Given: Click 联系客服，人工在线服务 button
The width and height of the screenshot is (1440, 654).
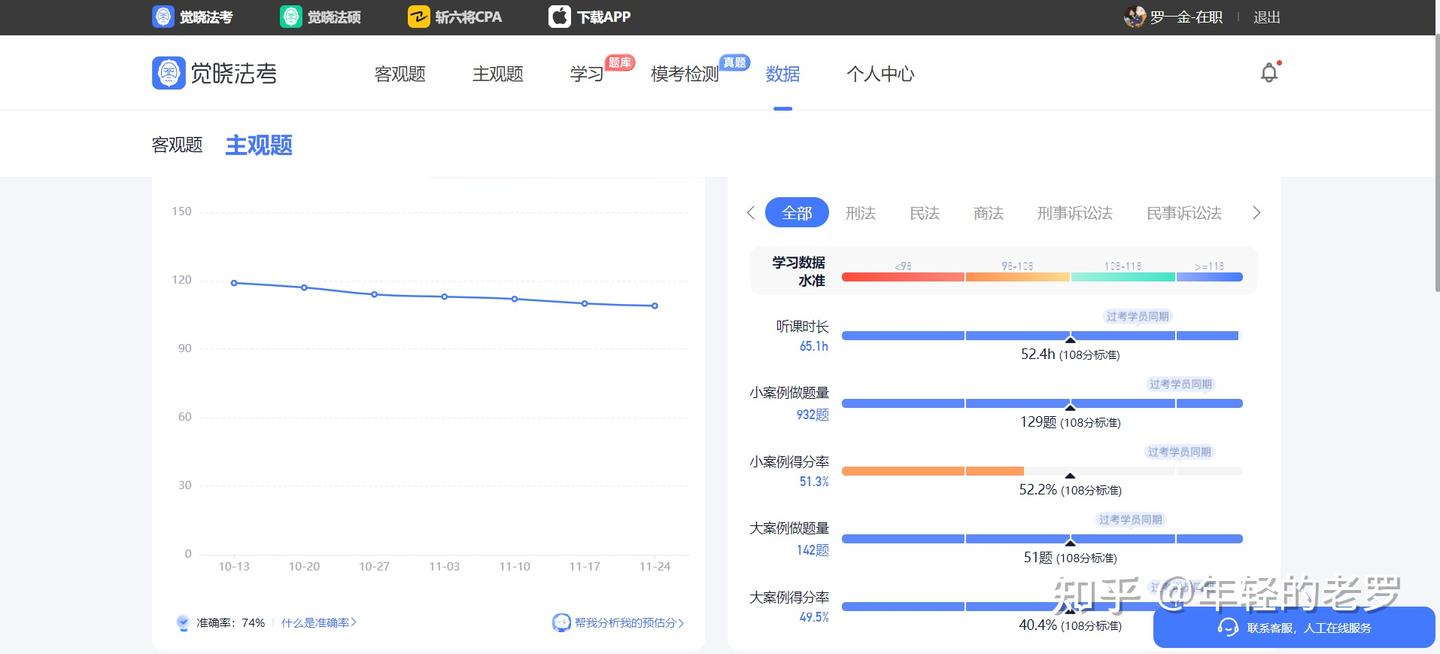Looking at the screenshot, I should point(1296,628).
